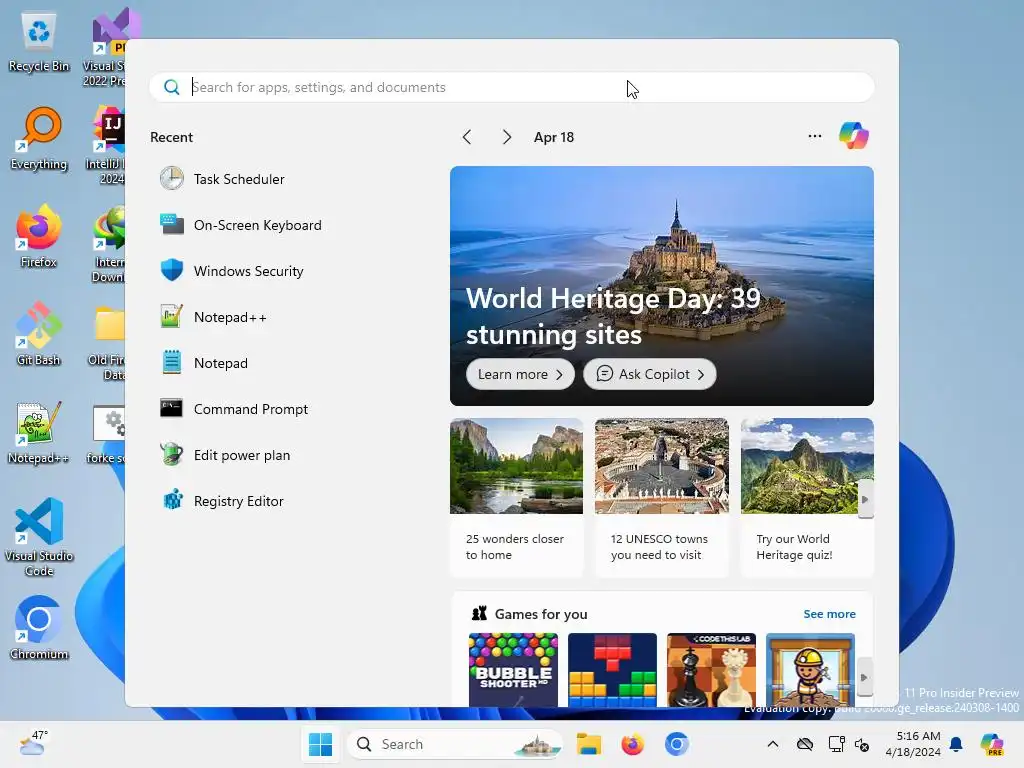The image size is (1024, 768).
Task: Open Try our World Heritage quiz card
Action: (807, 498)
